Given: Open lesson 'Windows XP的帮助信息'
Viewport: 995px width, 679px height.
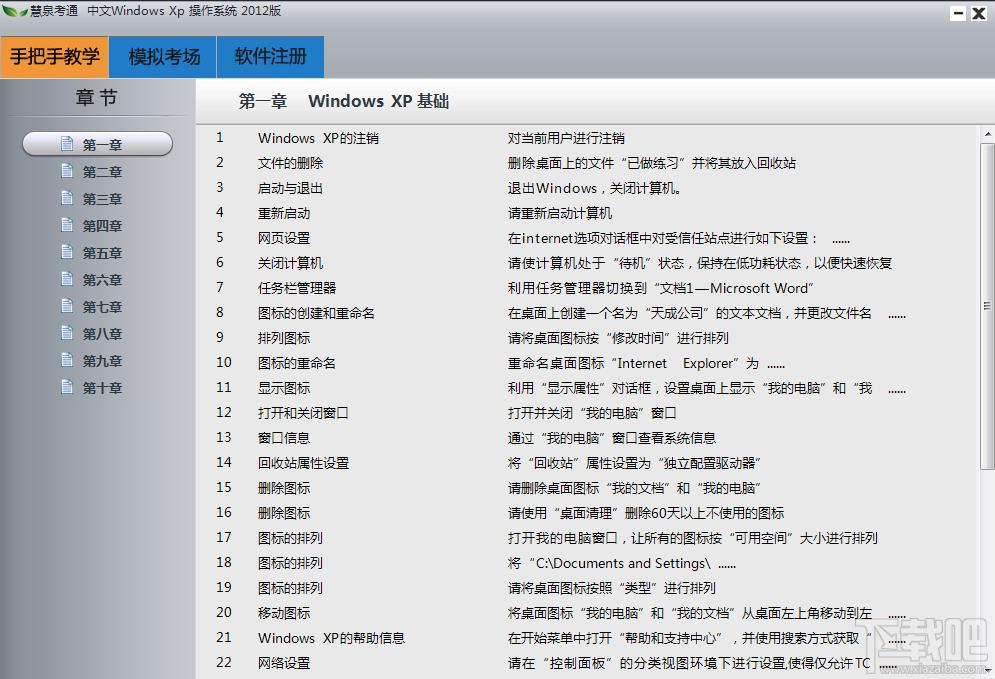Looking at the screenshot, I should coord(331,638).
